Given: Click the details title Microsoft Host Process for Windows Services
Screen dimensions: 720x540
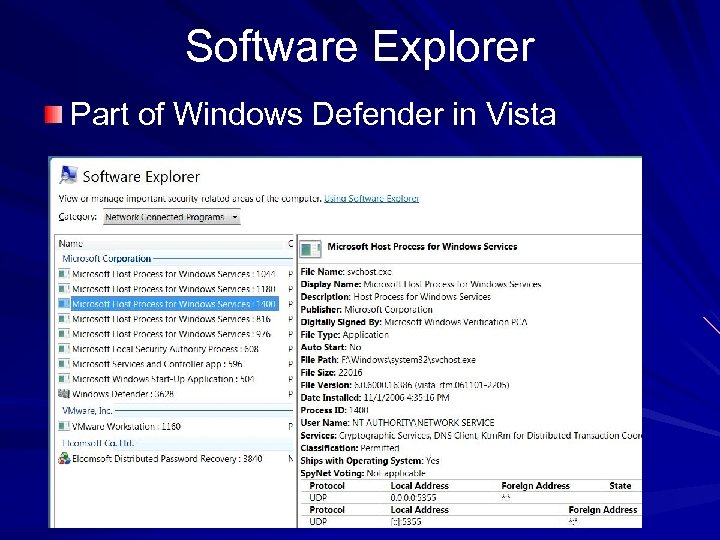Looking at the screenshot, I should 422,247.
